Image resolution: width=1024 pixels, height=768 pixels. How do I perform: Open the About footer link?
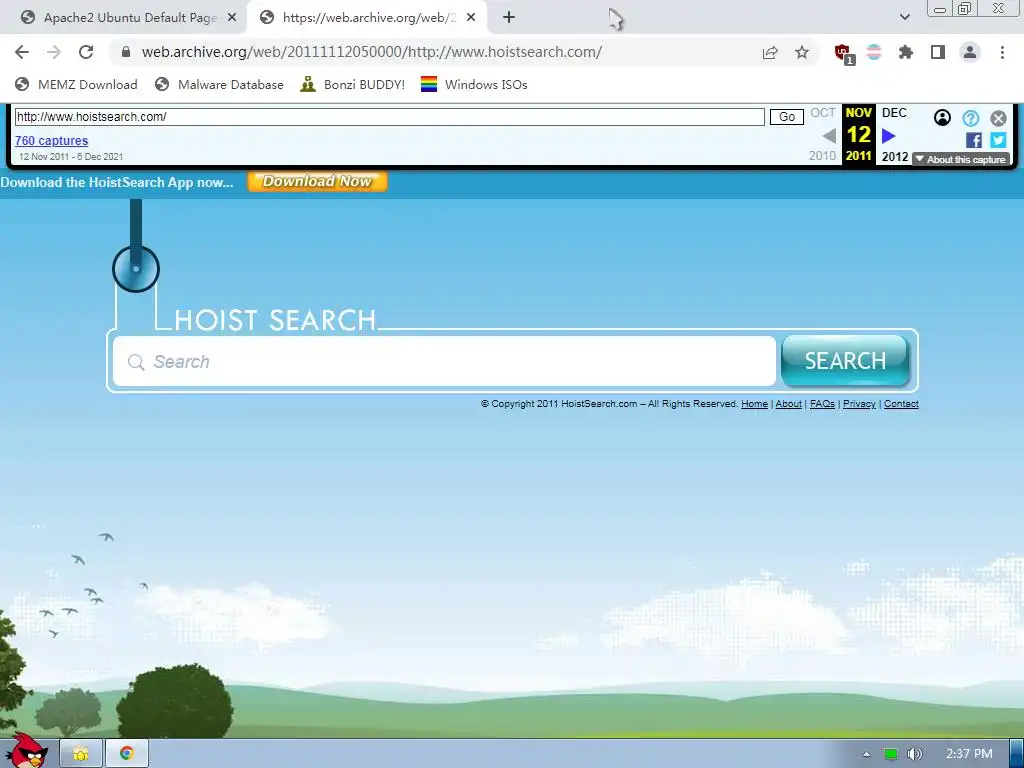788,404
